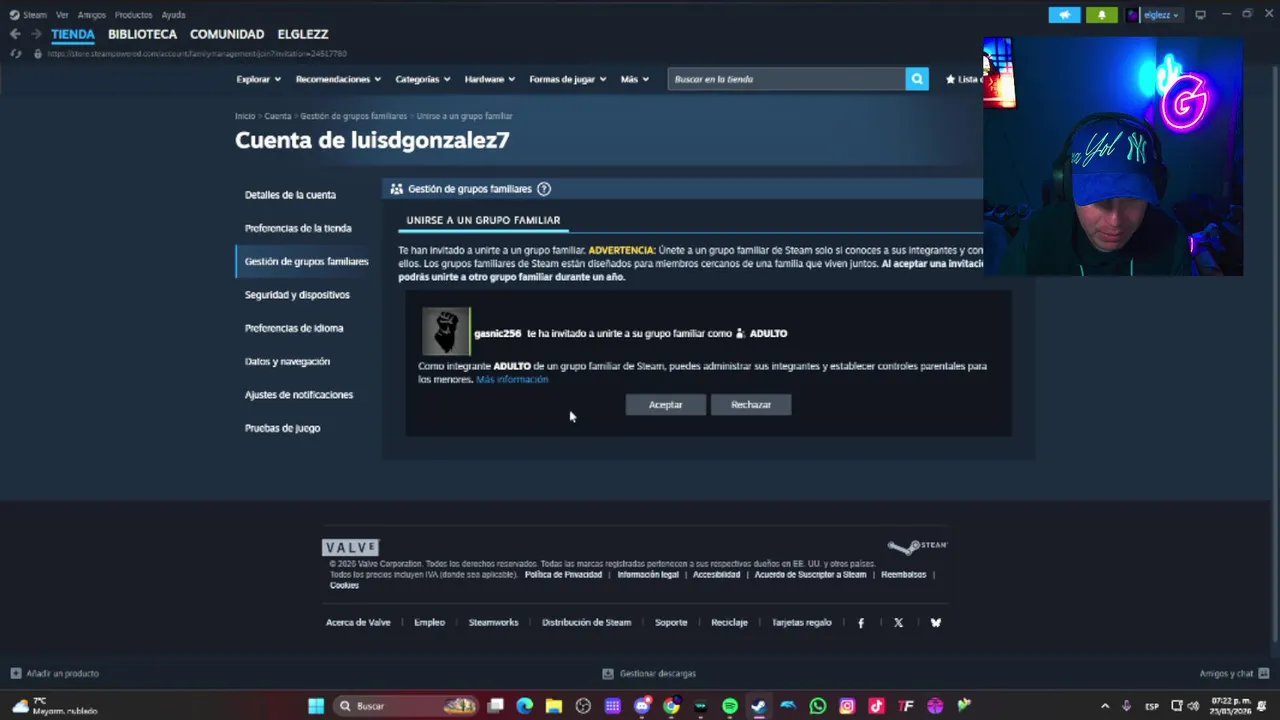
Task: Expand the Hardware dropdown
Action: pos(489,79)
